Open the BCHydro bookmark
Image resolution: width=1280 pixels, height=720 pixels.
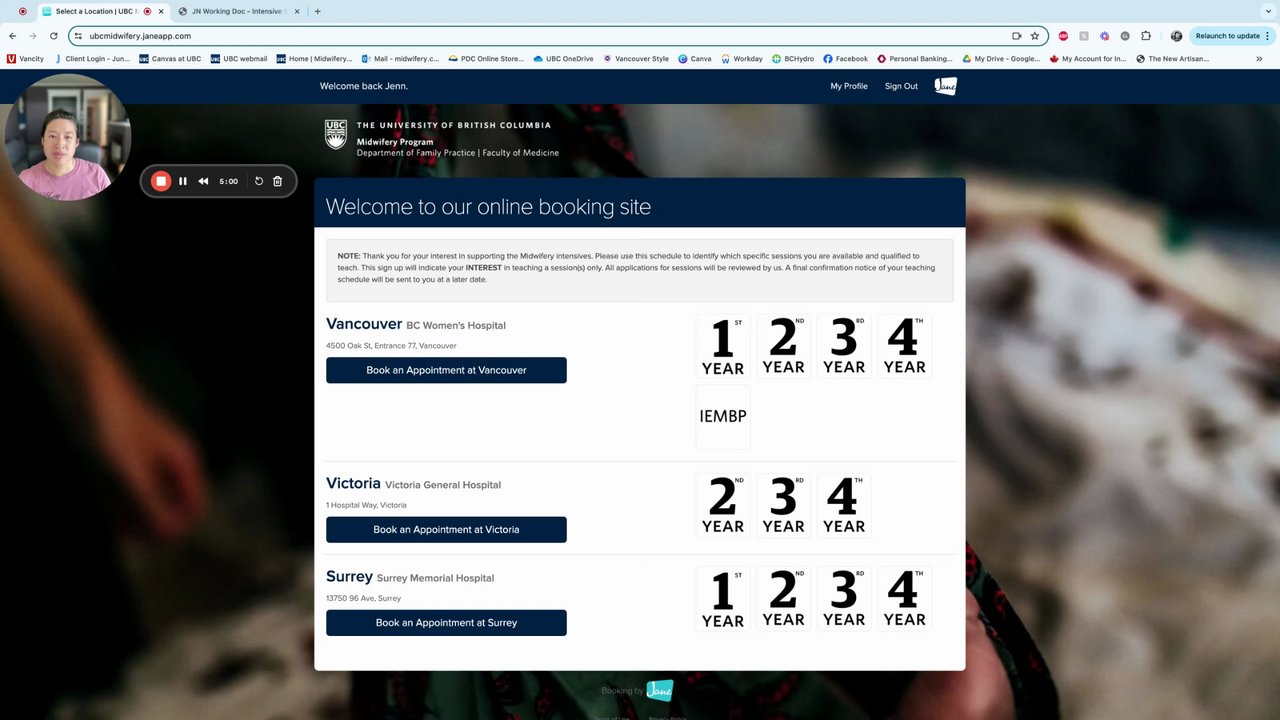pos(792,59)
